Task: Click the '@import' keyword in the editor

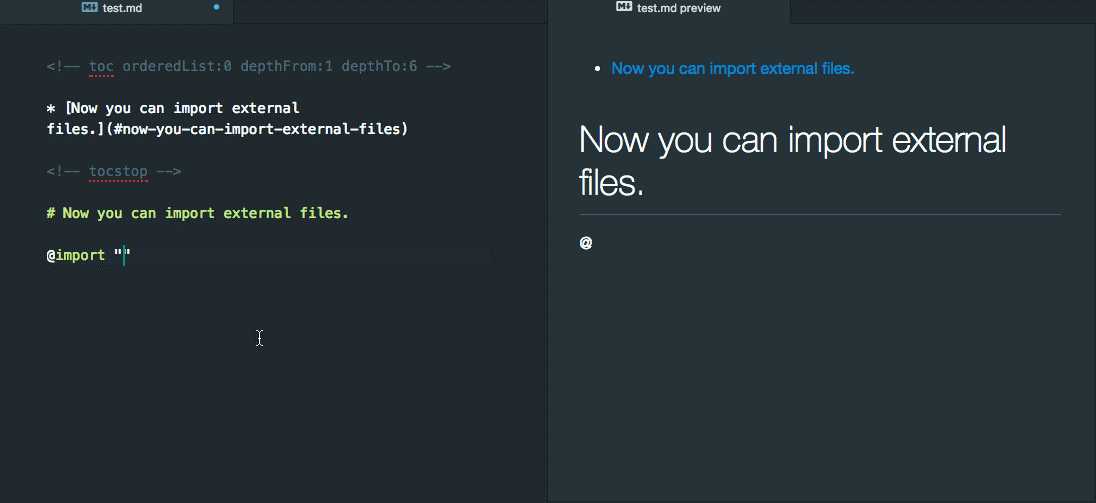Action: [75, 256]
